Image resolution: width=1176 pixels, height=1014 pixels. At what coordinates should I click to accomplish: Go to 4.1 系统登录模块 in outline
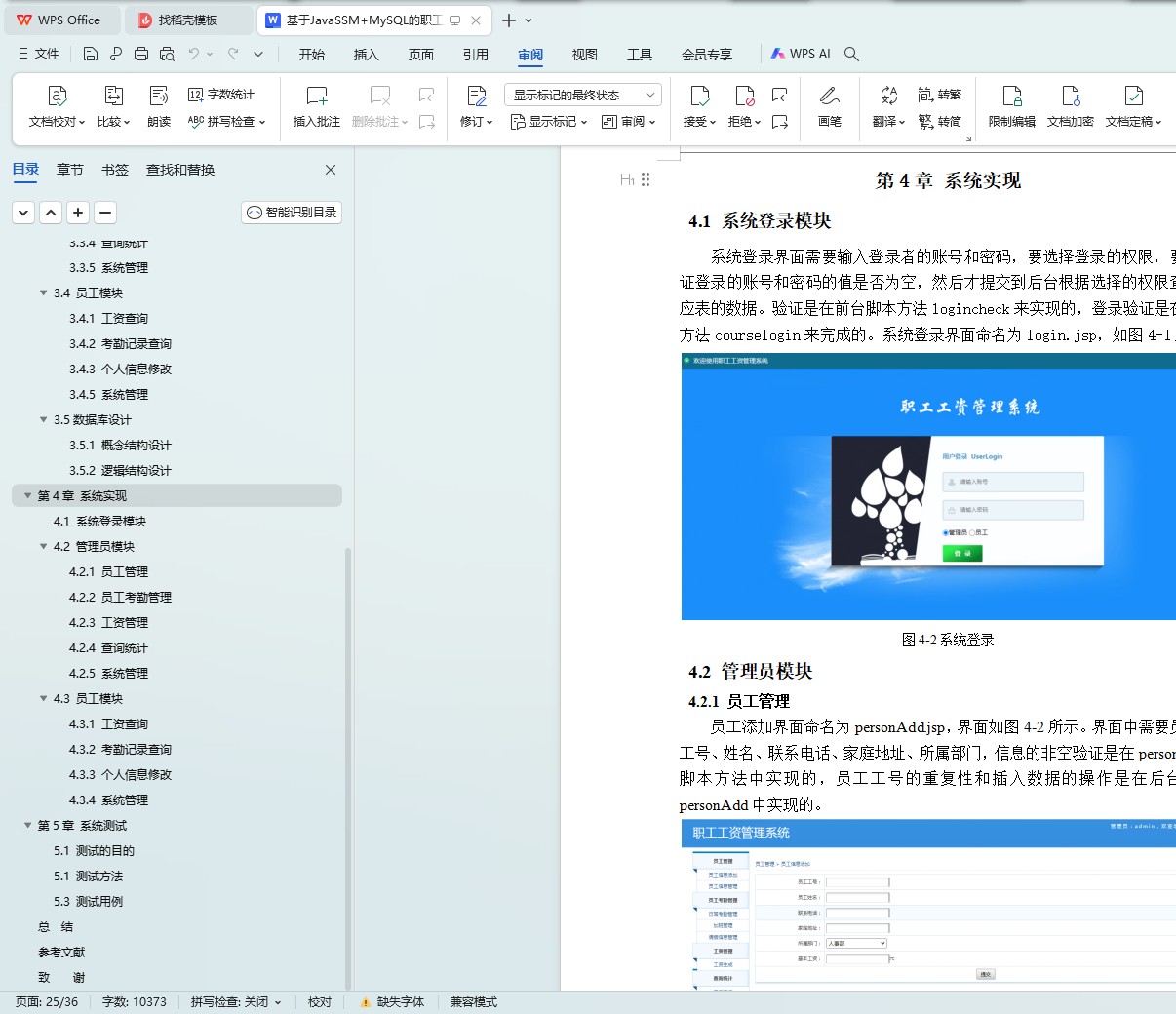[x=99, y=522]
